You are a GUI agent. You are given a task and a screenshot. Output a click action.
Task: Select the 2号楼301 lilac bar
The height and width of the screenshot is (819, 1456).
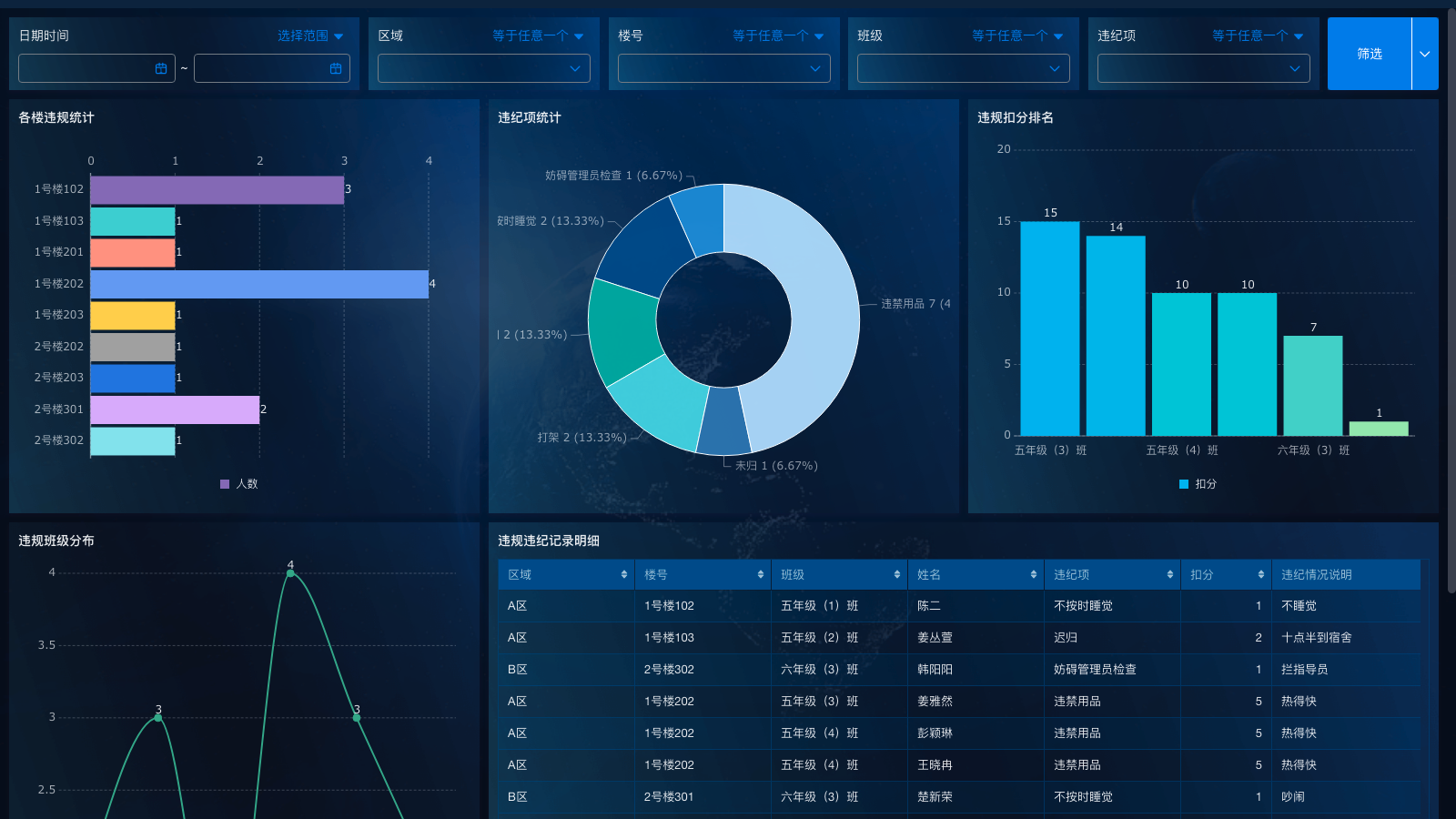(175, 409)
